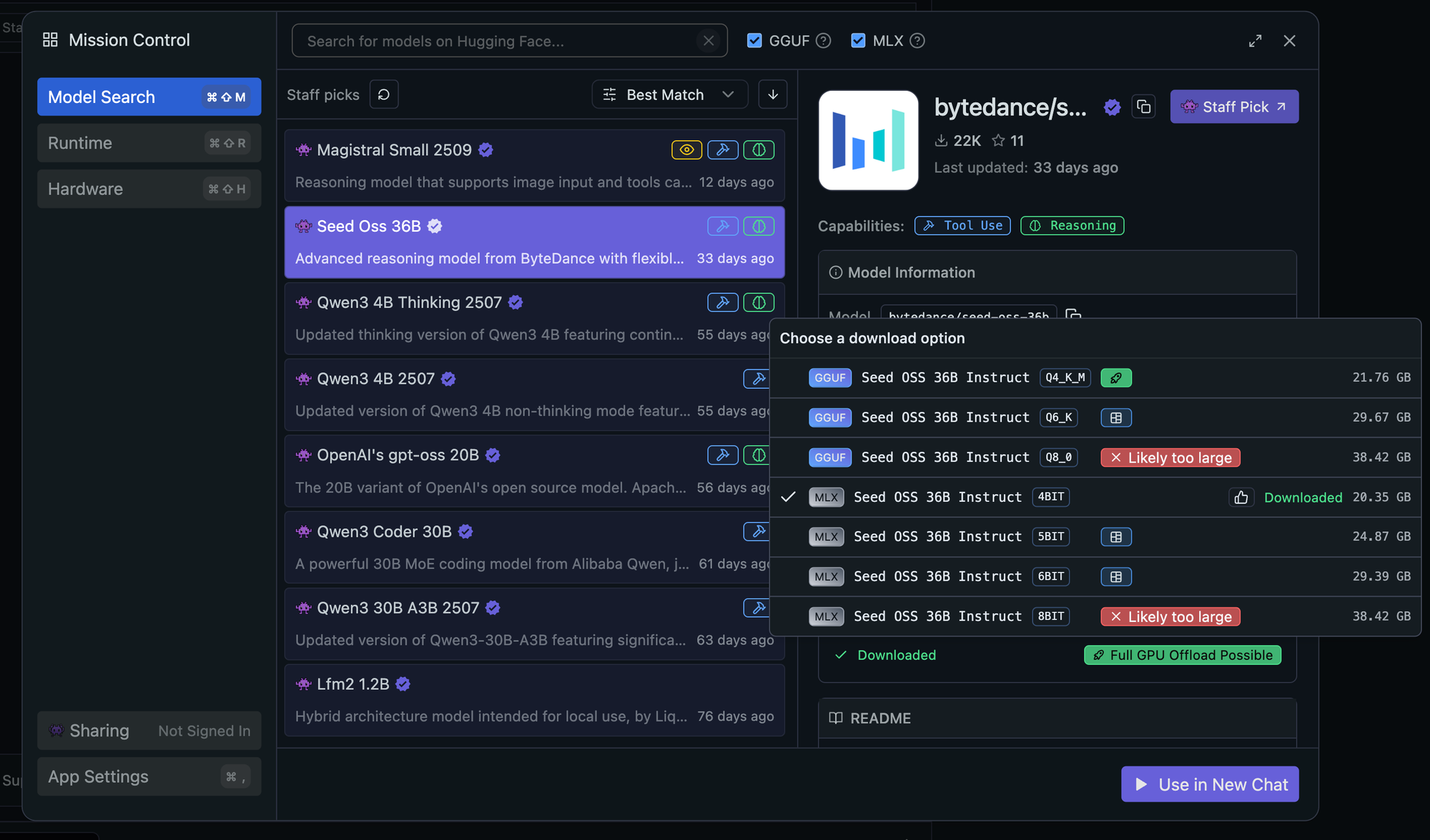Open the Best Match sort dropdown

(669, 94)
